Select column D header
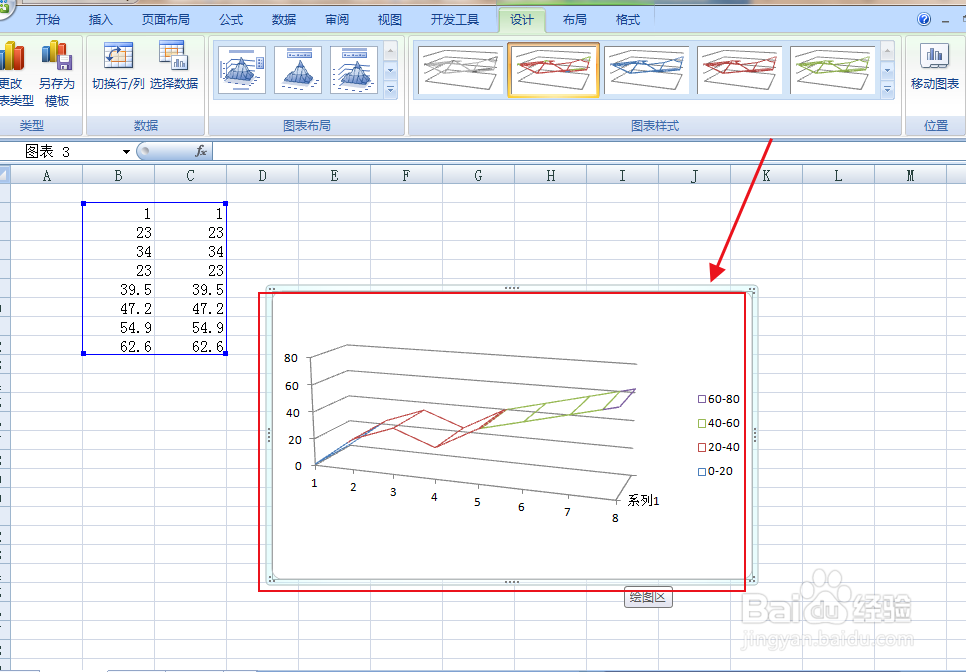966x672 pixels. [x=262, y=176]
